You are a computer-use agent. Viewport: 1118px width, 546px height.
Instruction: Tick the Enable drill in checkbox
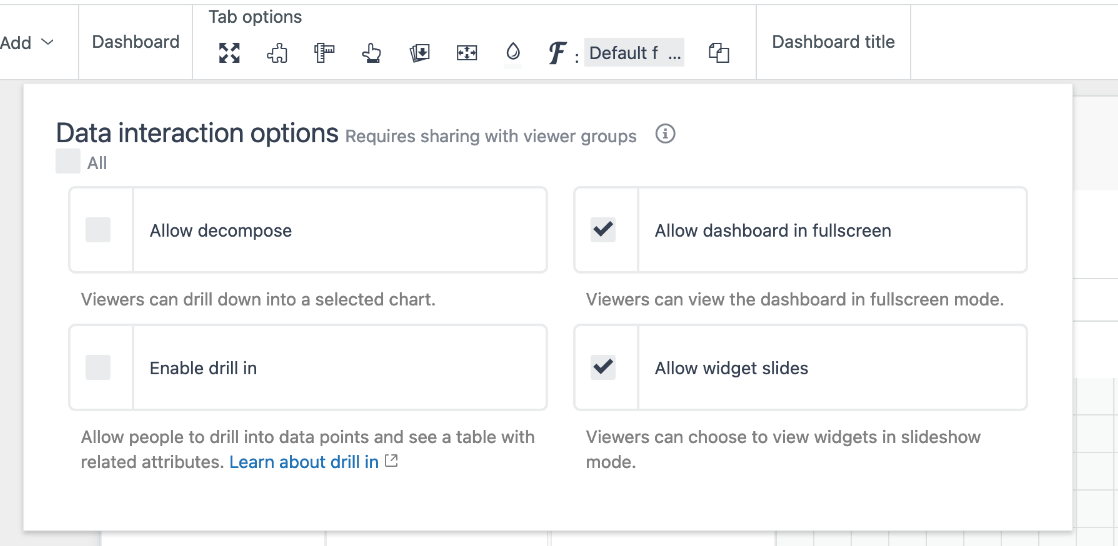pyautogui.click(x=98, y=368)
